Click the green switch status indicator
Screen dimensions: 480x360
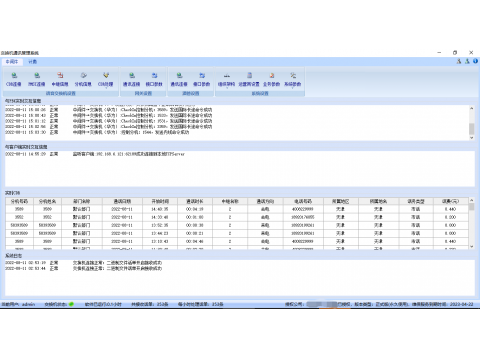click(x=71, y=304)
